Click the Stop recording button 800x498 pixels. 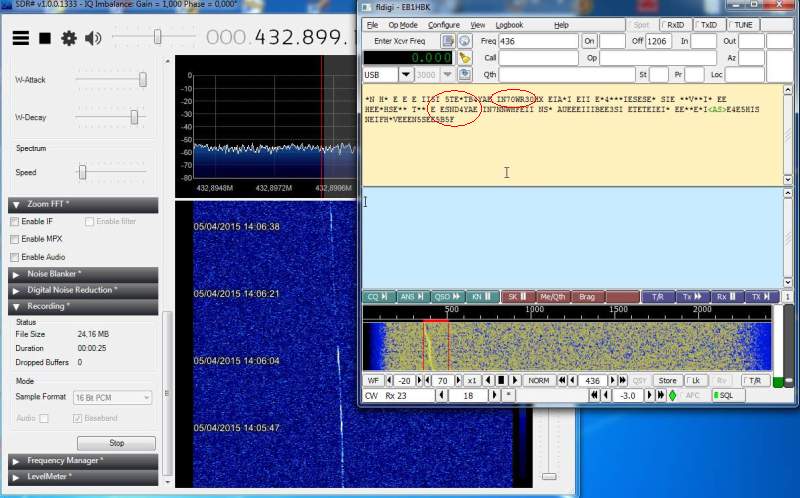tap(116, 443)
